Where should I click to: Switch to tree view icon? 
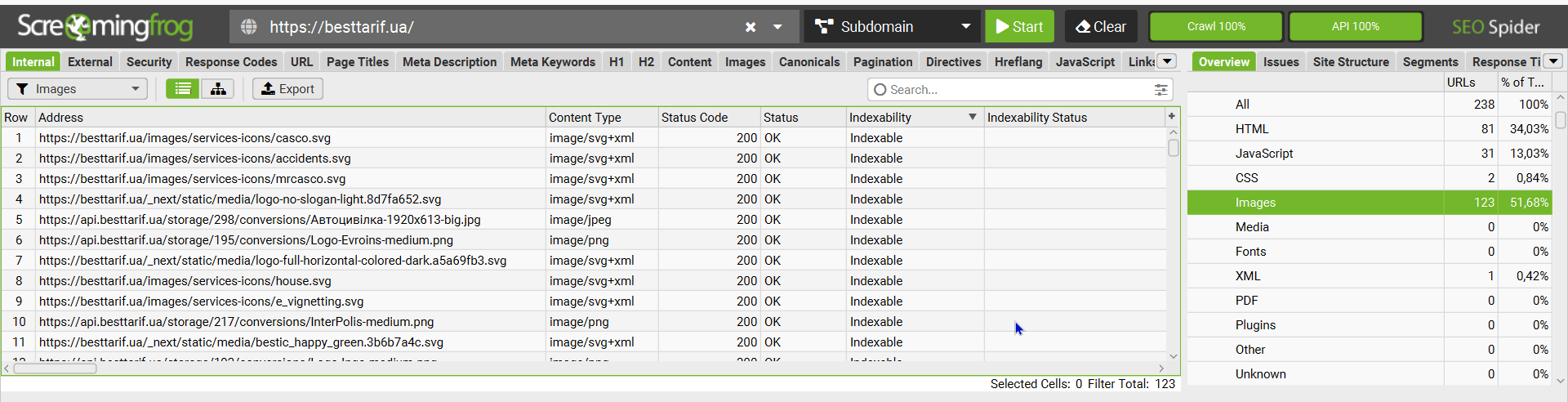point(218,89)
